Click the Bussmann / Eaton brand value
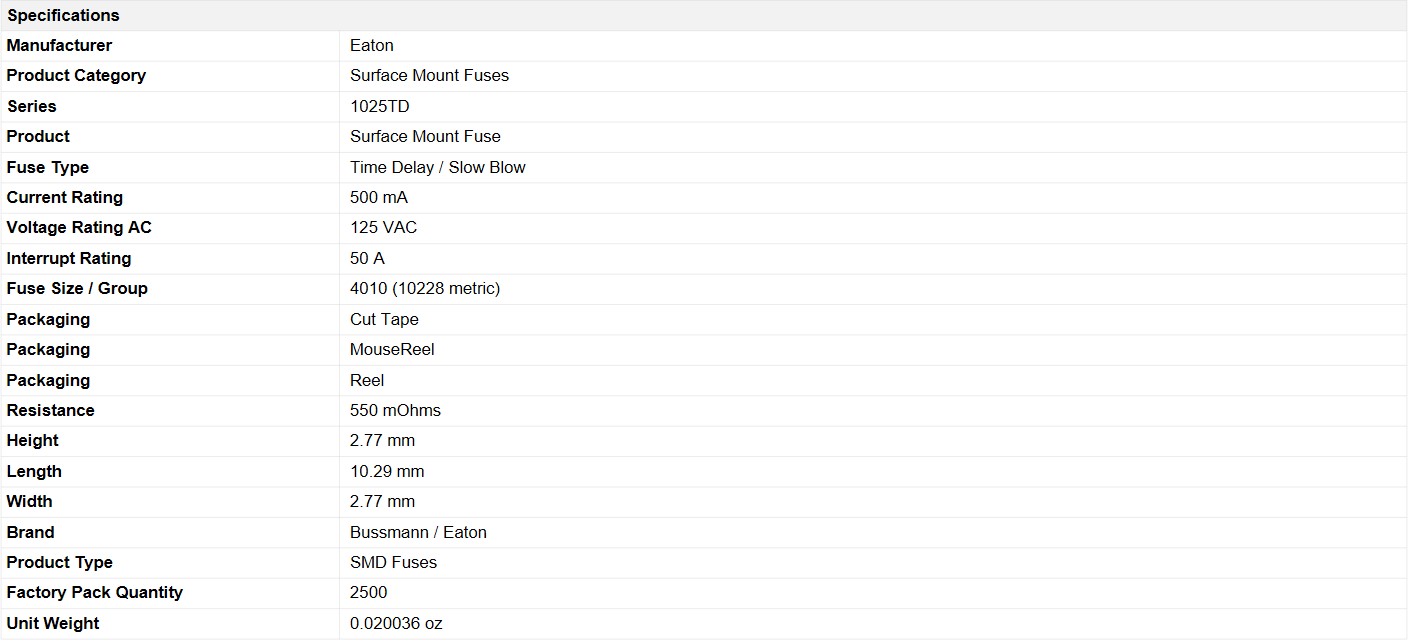 [x=418, y=532]
